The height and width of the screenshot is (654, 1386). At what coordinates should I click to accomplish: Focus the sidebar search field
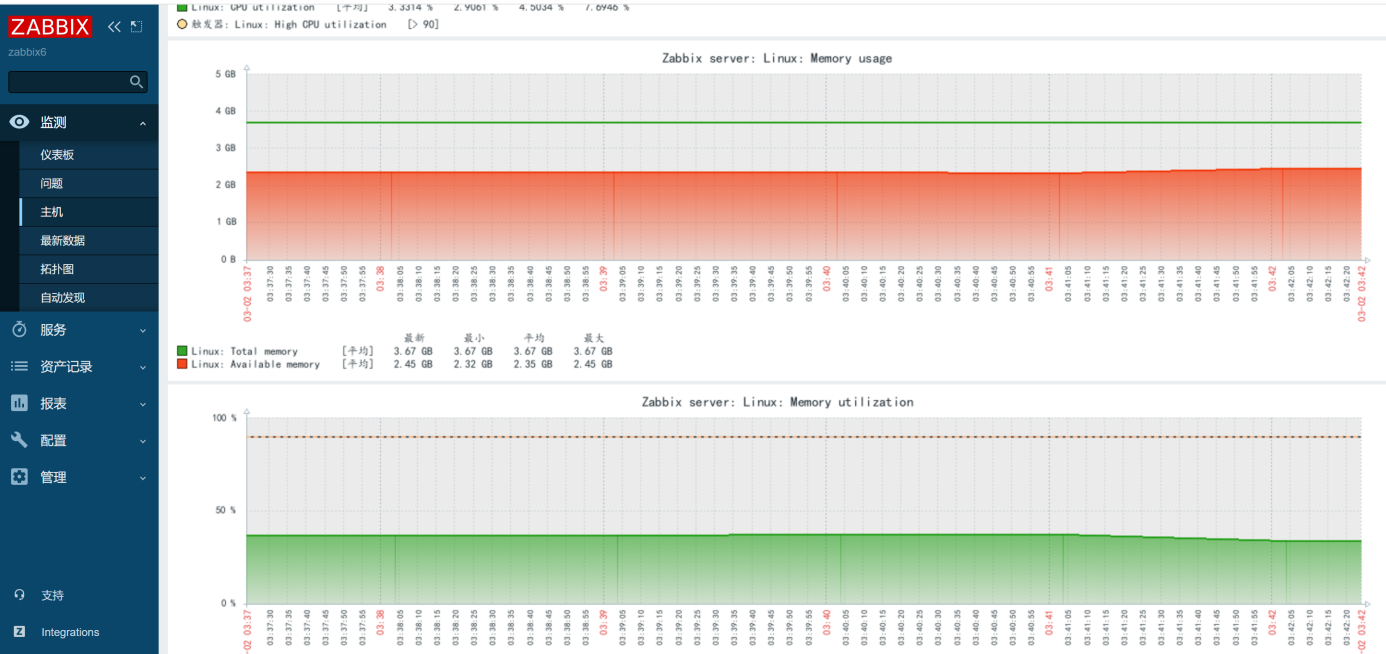[x=78, y=82]
